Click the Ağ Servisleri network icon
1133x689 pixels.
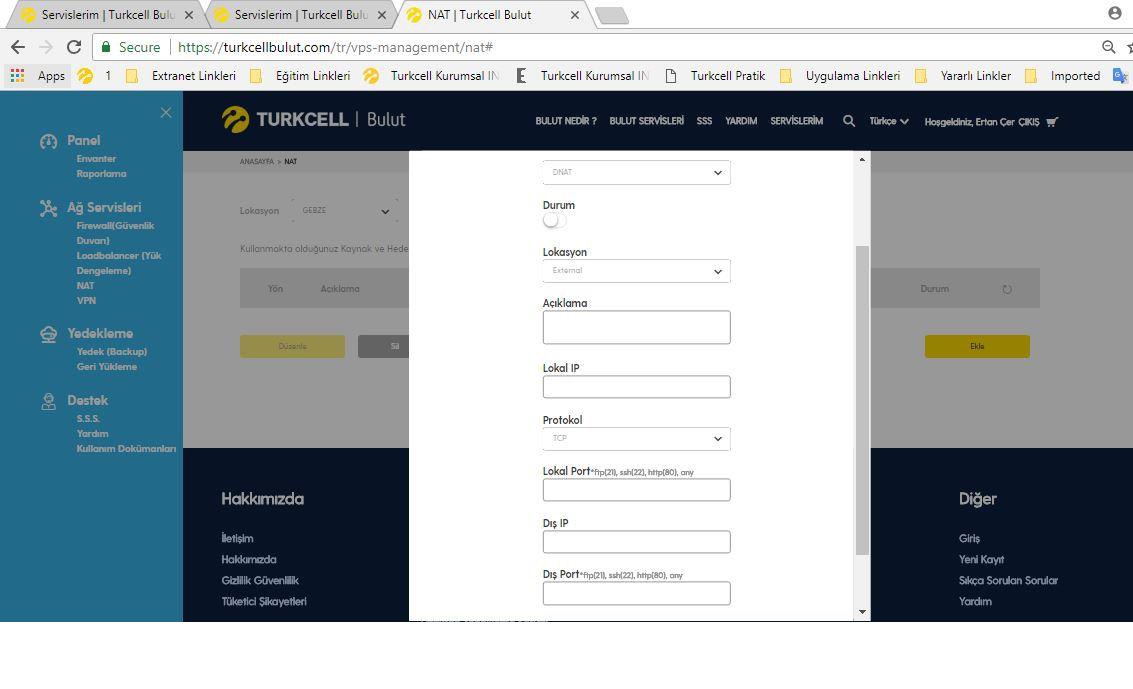pyautogui.click(x=48, y=208)
